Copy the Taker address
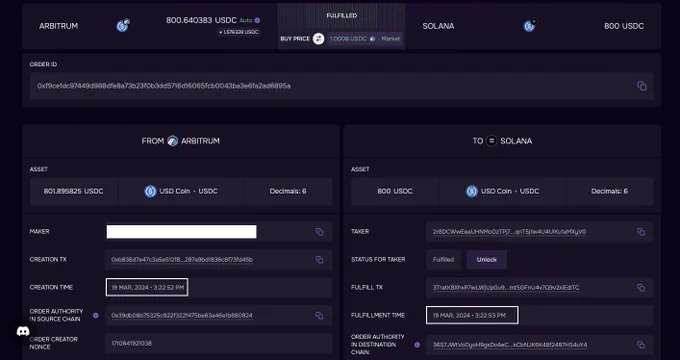 click(x=641, y=232)
